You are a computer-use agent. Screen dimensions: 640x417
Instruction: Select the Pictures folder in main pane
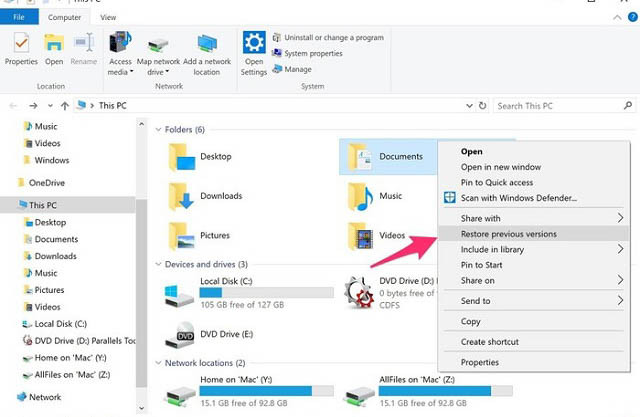tap(199, 236)
